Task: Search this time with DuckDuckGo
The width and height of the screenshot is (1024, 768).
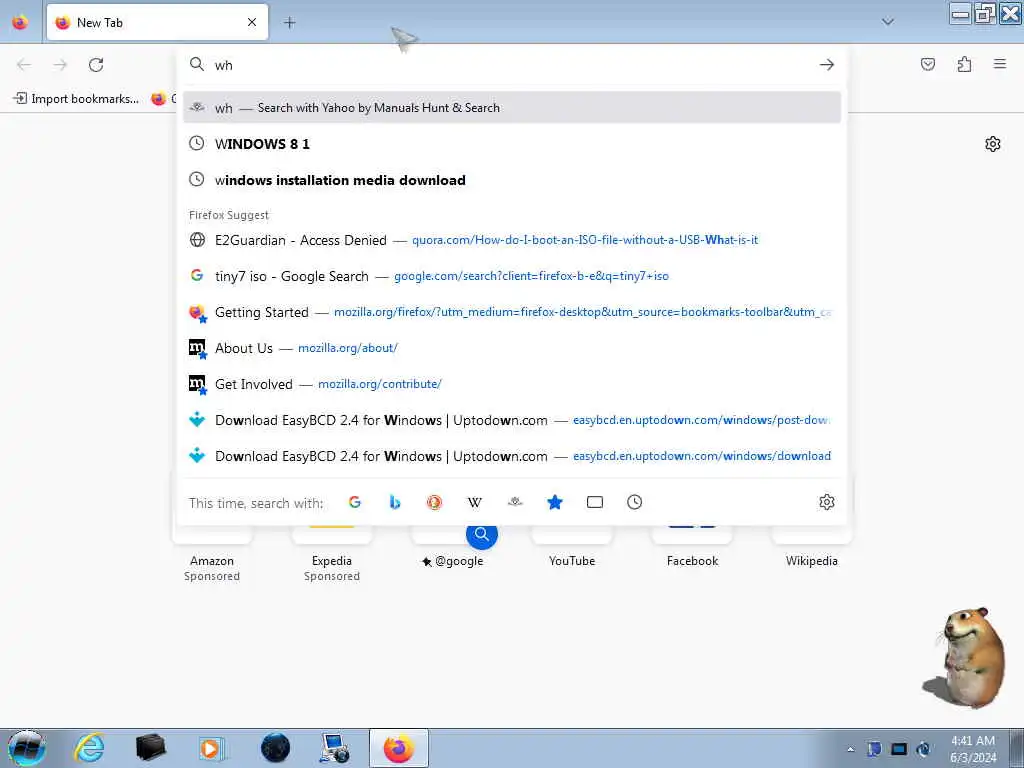Action: (434, 502)
